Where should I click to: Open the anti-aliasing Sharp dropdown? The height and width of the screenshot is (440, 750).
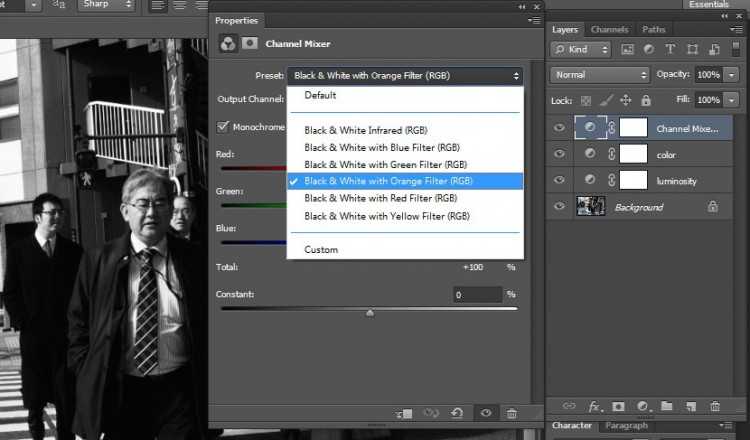click(x=105, y=5)
